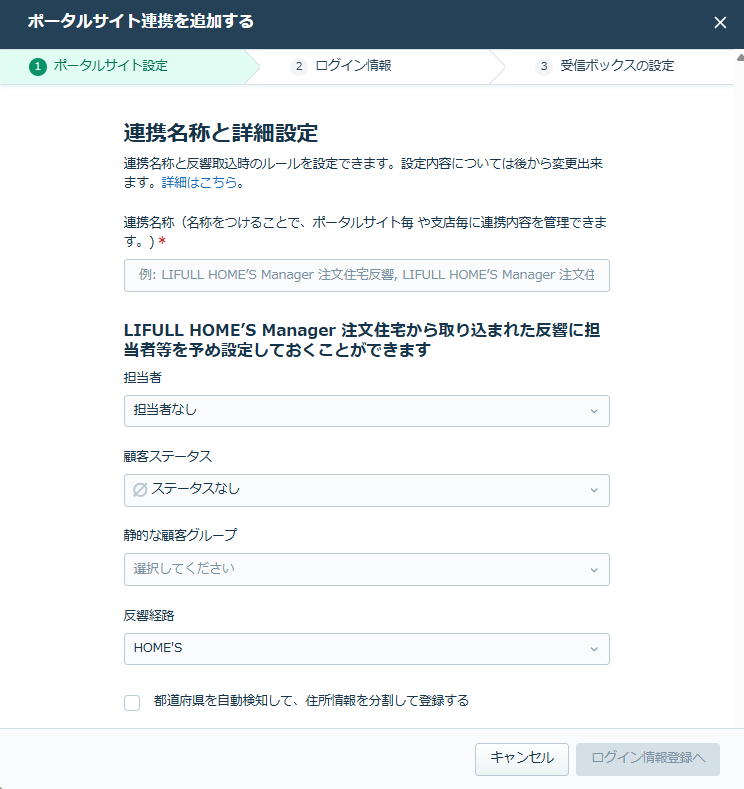Click the 都道府県を自動検知して checkbox label text
The height and width of the screenshot is (789, 744).
(x=311, y=700)
